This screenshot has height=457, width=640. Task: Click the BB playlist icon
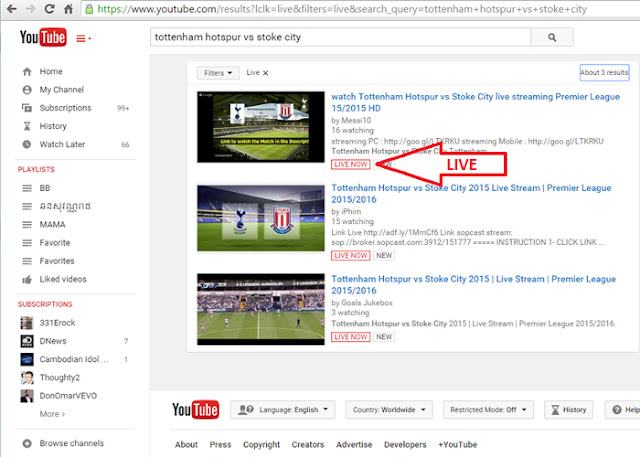click(x=27, y=188)
